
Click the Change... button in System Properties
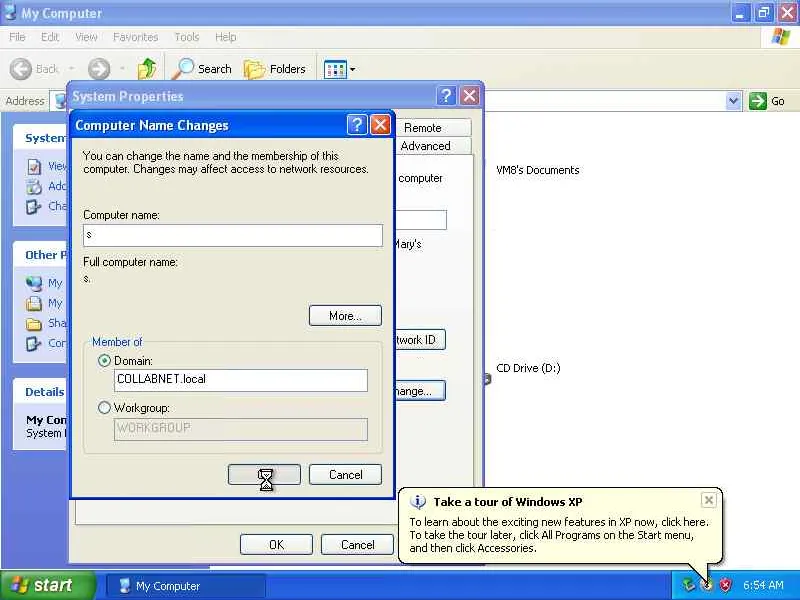tap(419, 391)
